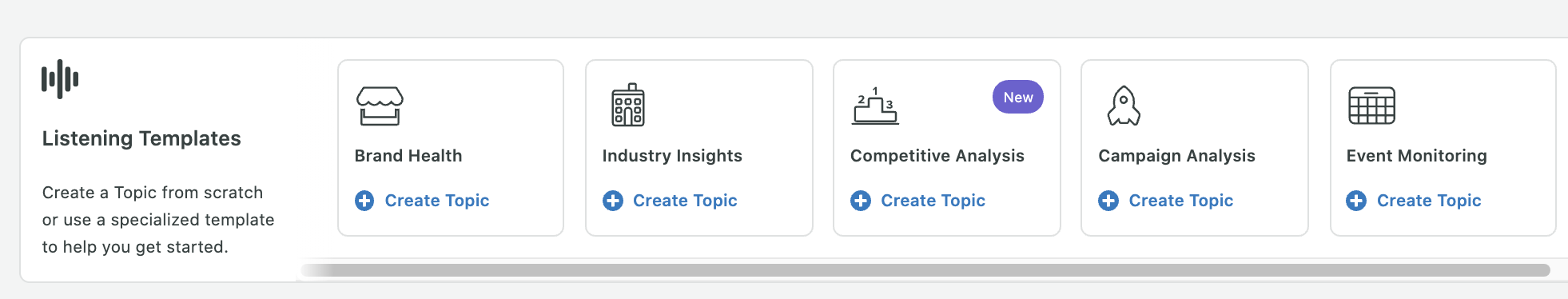Select the Event Monitoring card title
The height and width of the screenshot is (299, 1568).
point(1416,156)
